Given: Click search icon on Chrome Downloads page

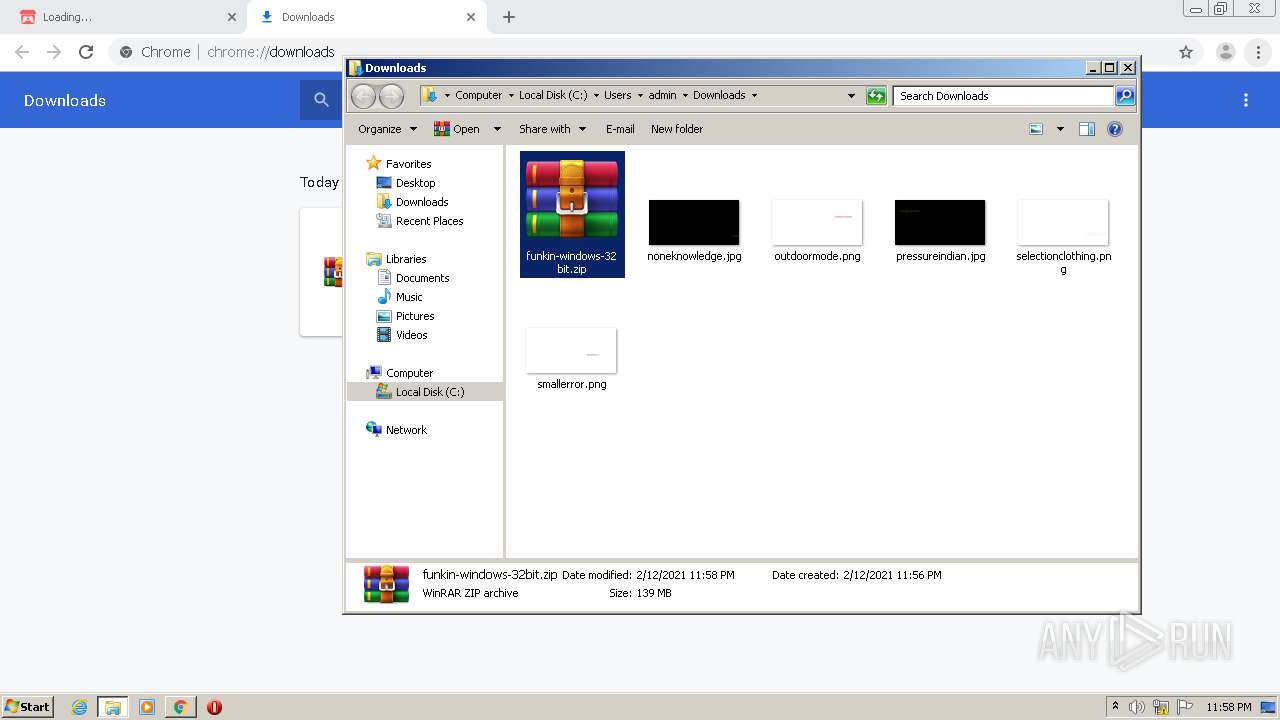Looking at the screenshot, I should pyautogui.click(x=321, y=100).
